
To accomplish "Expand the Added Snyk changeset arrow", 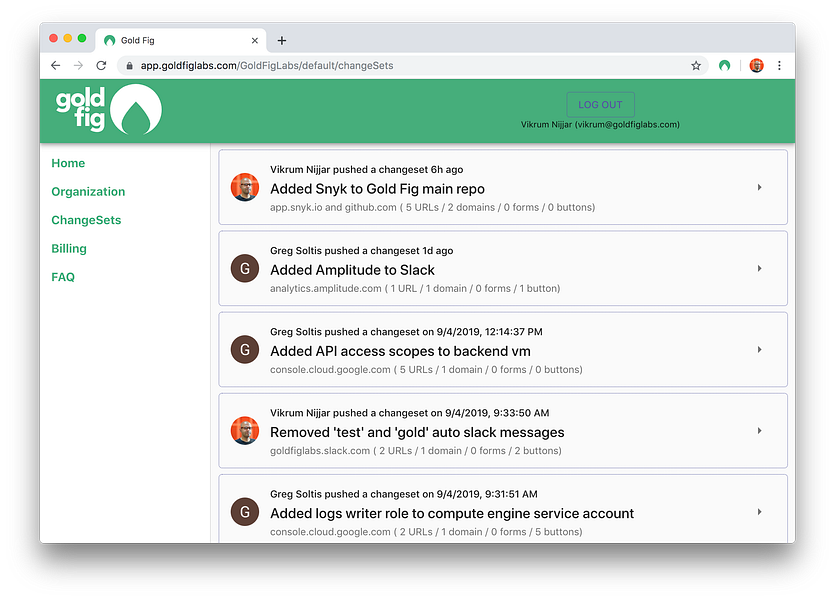I will click(759, 187).
